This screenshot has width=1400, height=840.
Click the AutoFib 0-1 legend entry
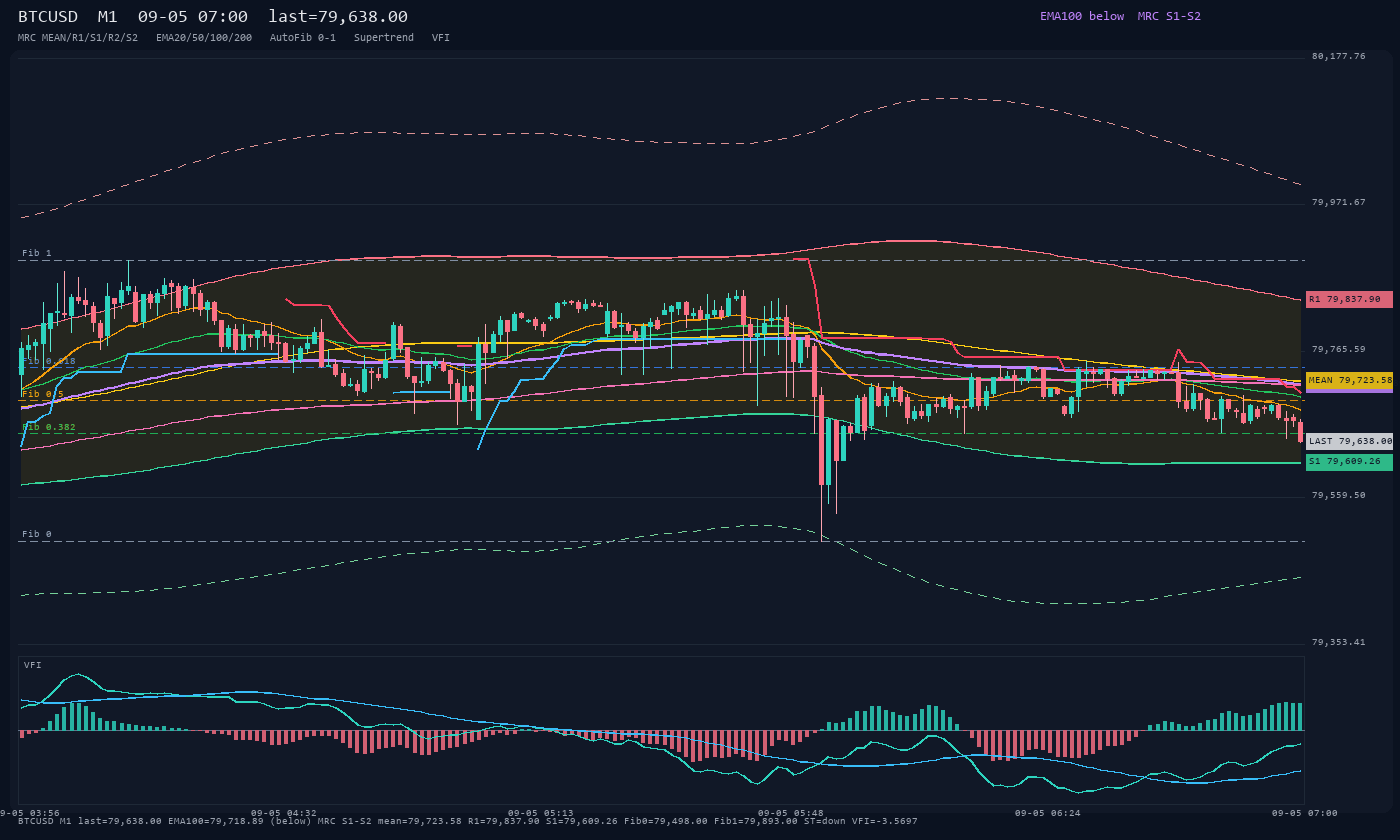[303, 38]
